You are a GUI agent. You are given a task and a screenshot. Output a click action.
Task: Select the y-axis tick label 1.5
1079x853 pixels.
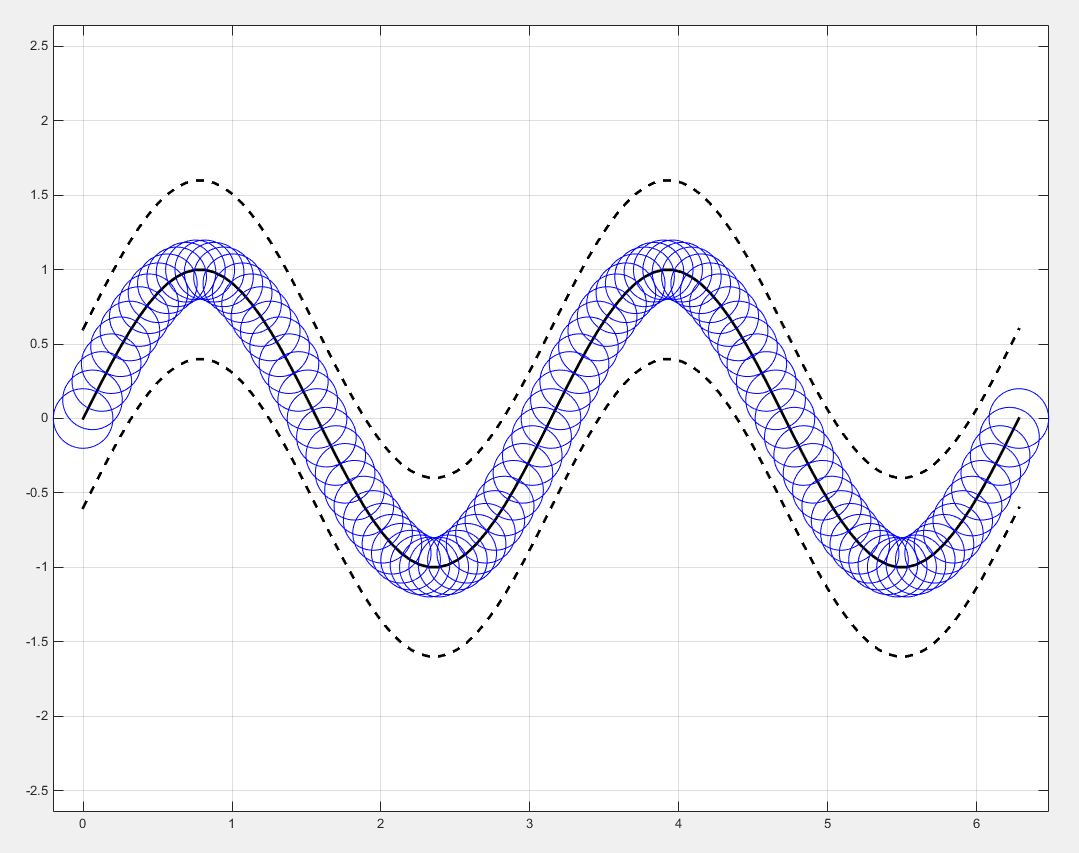(40, 195)
